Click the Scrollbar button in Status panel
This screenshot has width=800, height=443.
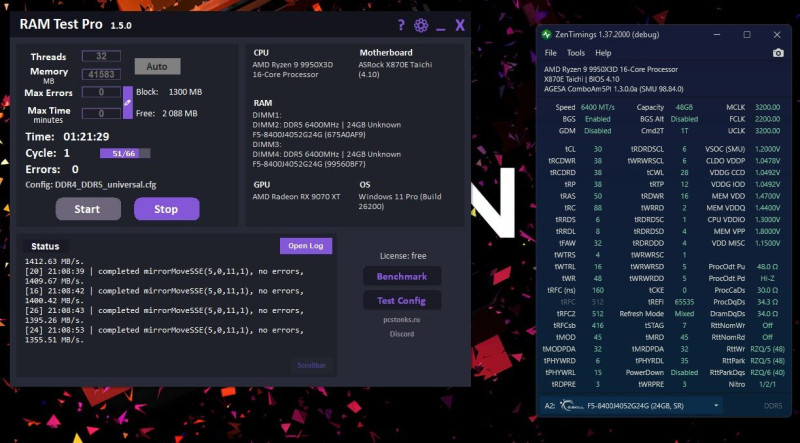click(312, 365)
